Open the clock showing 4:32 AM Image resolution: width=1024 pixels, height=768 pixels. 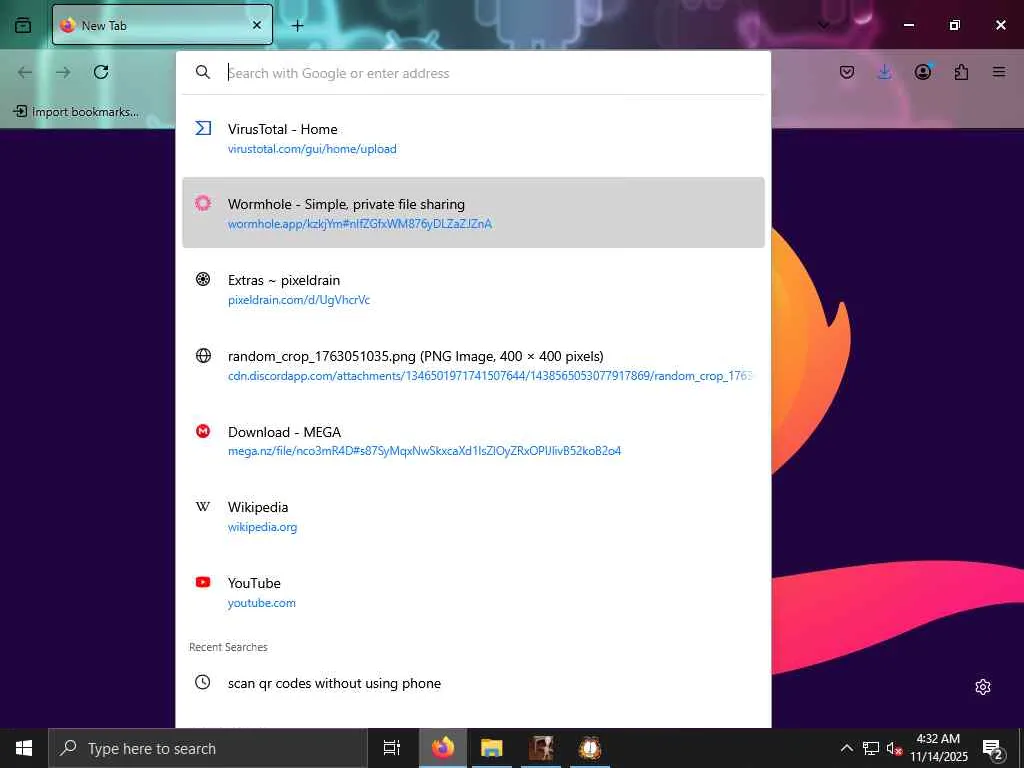[939, 748]
